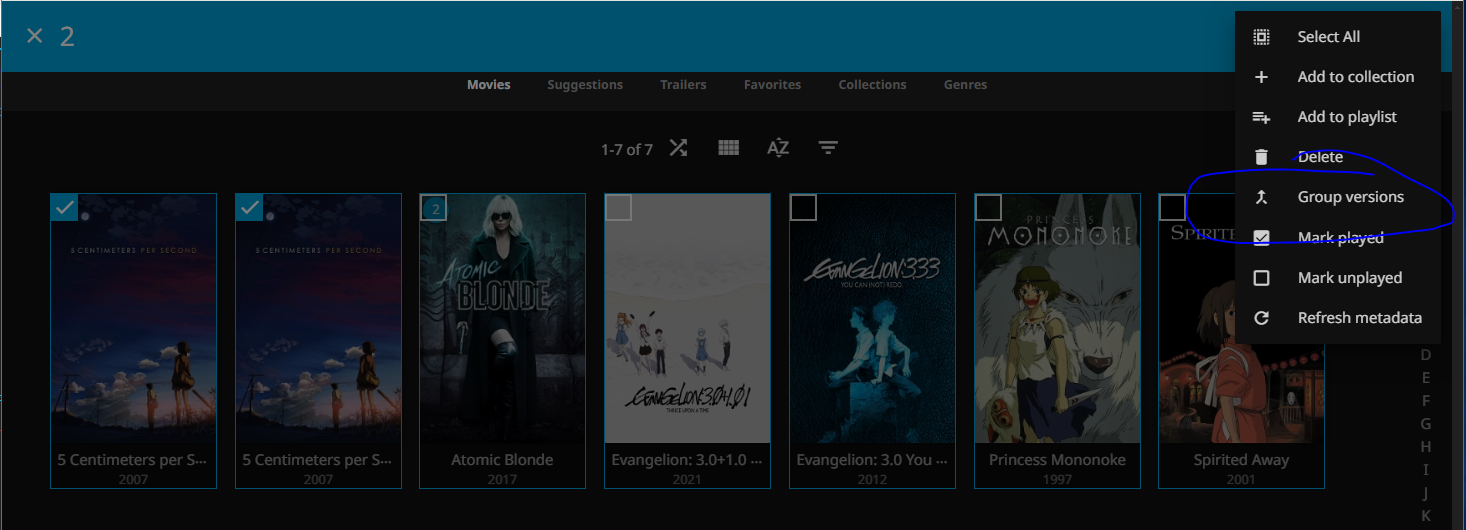Screen dimensions: 1466x530
Task: Click the Delete trash icon
Action: (1262, 157)
